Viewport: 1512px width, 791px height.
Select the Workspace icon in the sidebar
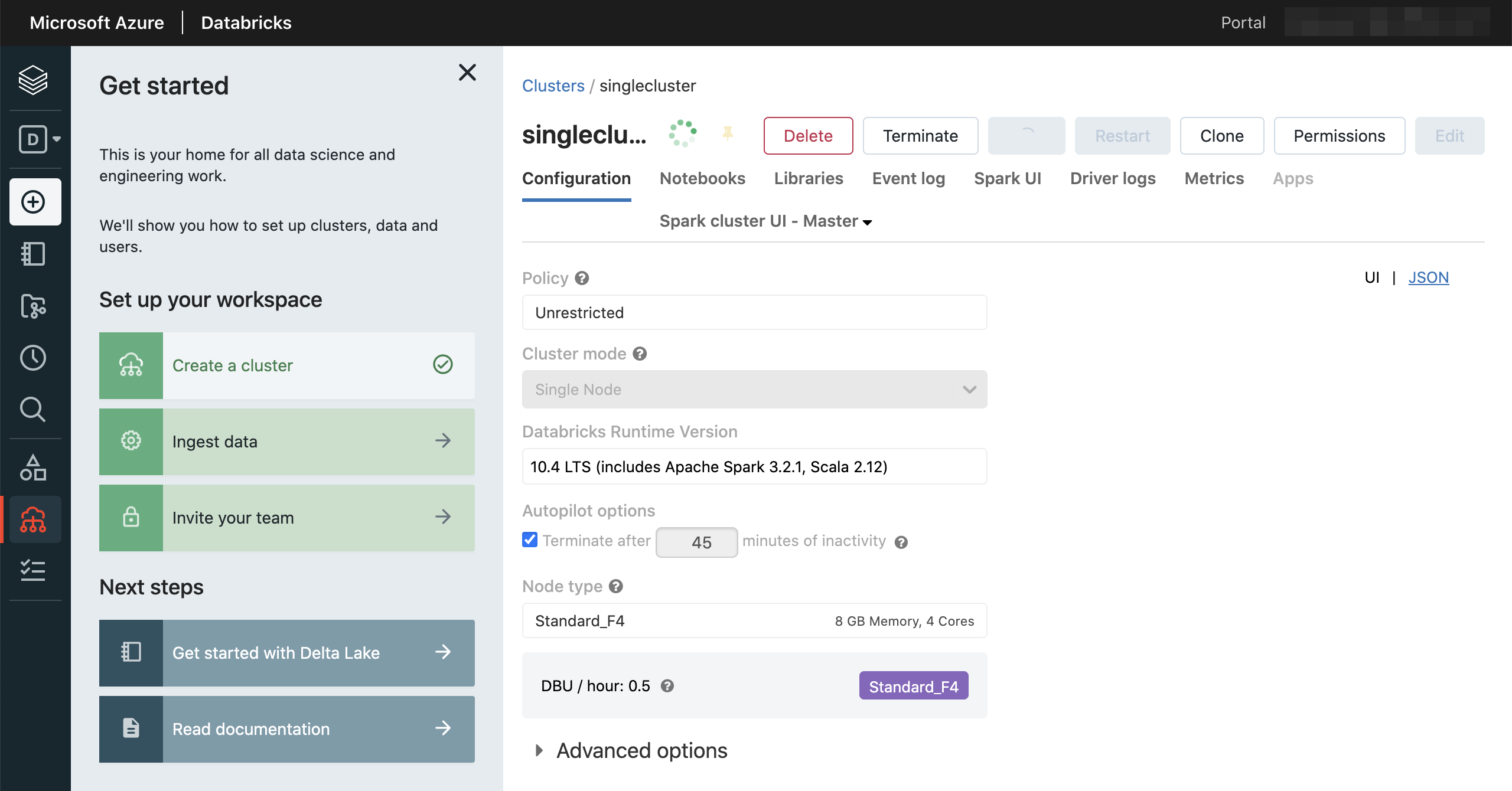(x=34, y=254)
